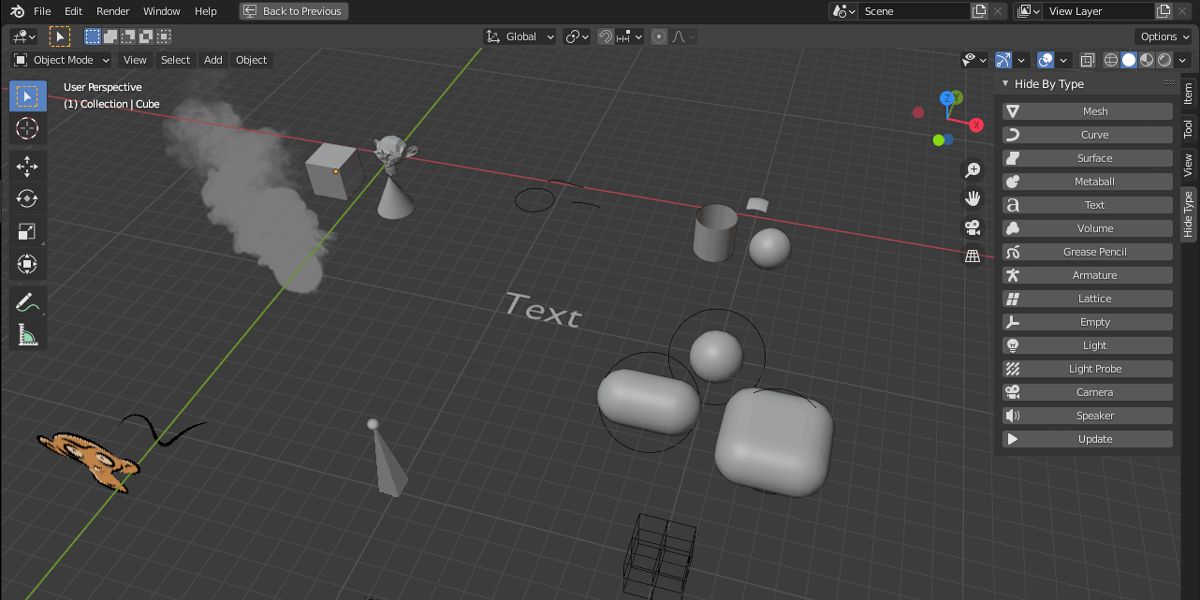The width and height of the screenshot is (1200, 600).
Task: Click the blue Z axis on navigation gizmo
Action: (946, 98)
